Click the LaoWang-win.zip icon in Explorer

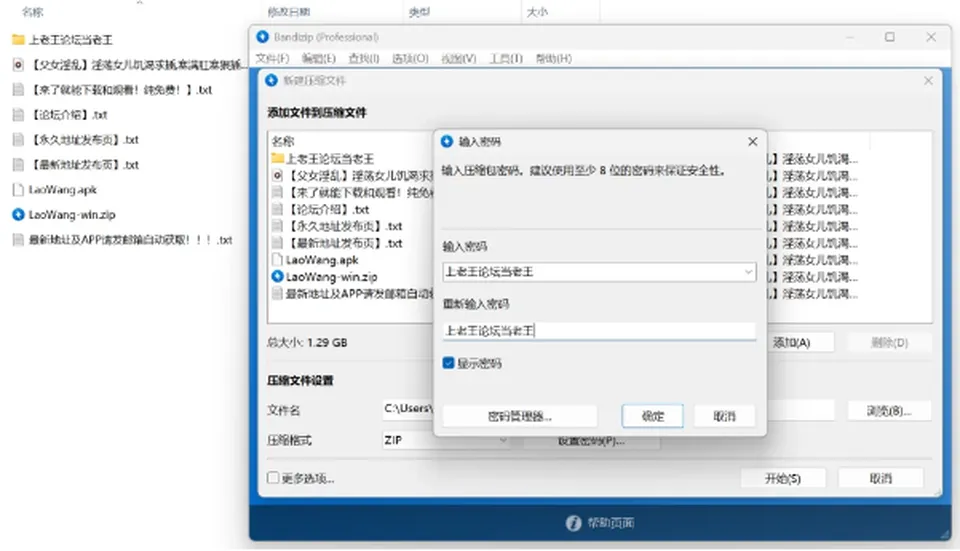18,214
